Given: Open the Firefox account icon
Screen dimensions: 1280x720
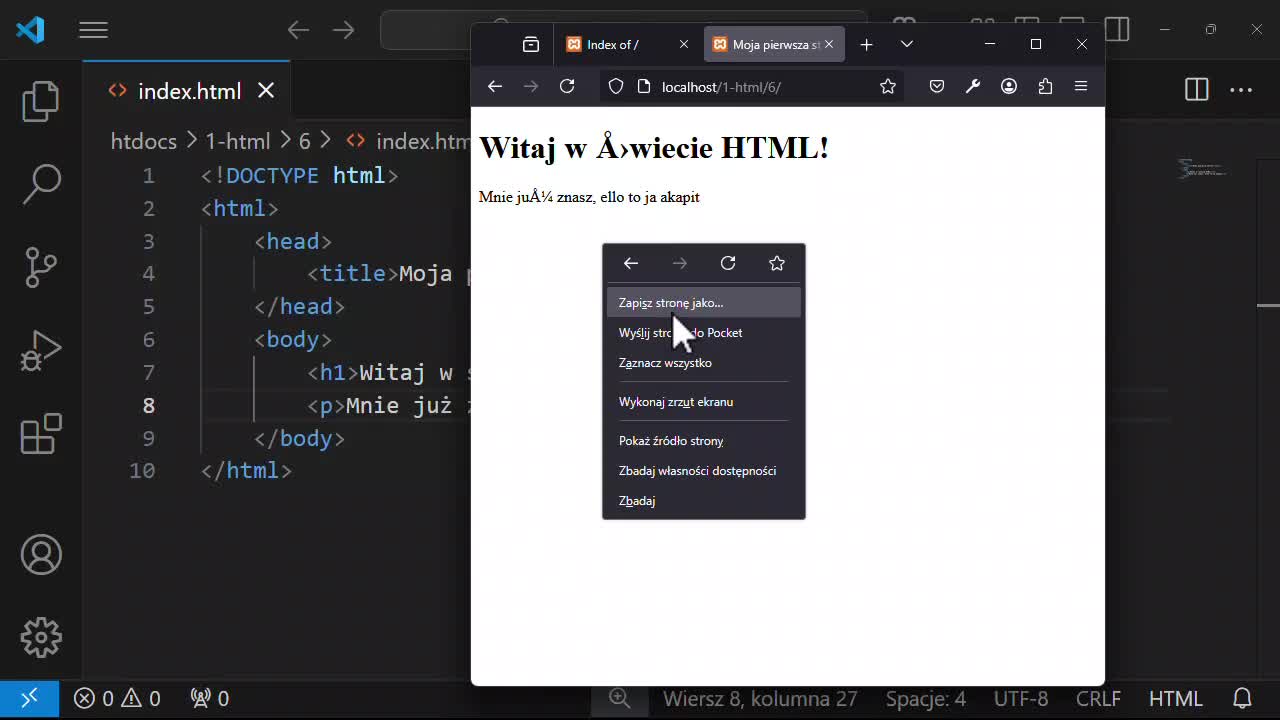Looking at the screenshot, I should [x=1009, y=87].
